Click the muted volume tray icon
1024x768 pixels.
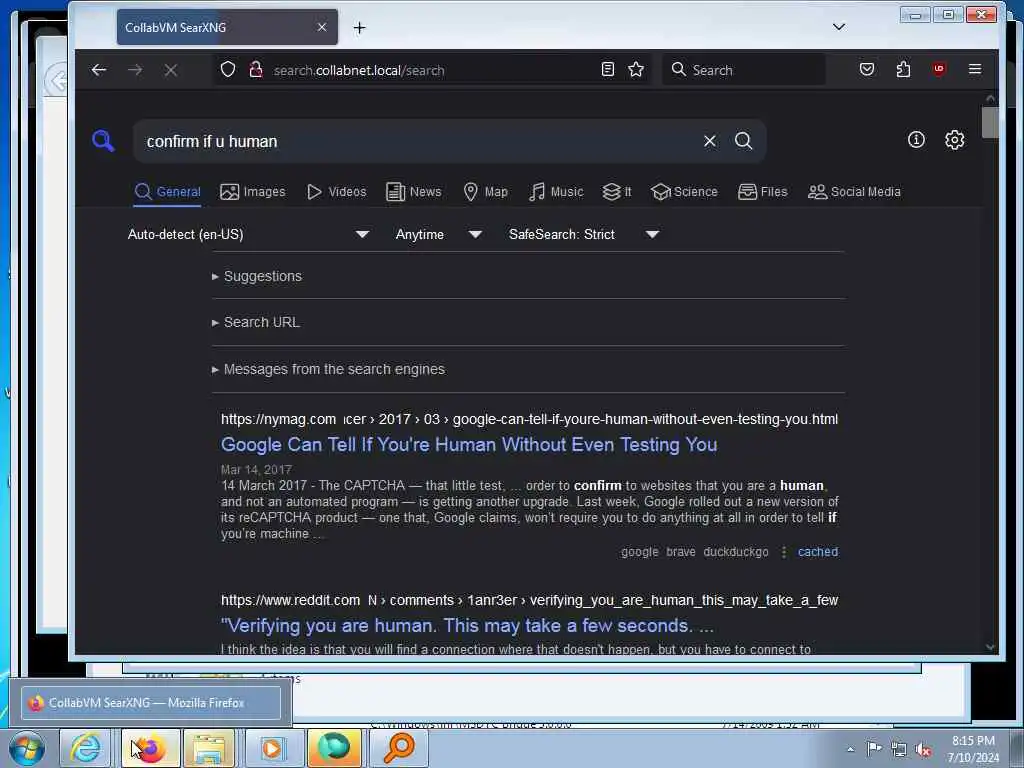923,750
